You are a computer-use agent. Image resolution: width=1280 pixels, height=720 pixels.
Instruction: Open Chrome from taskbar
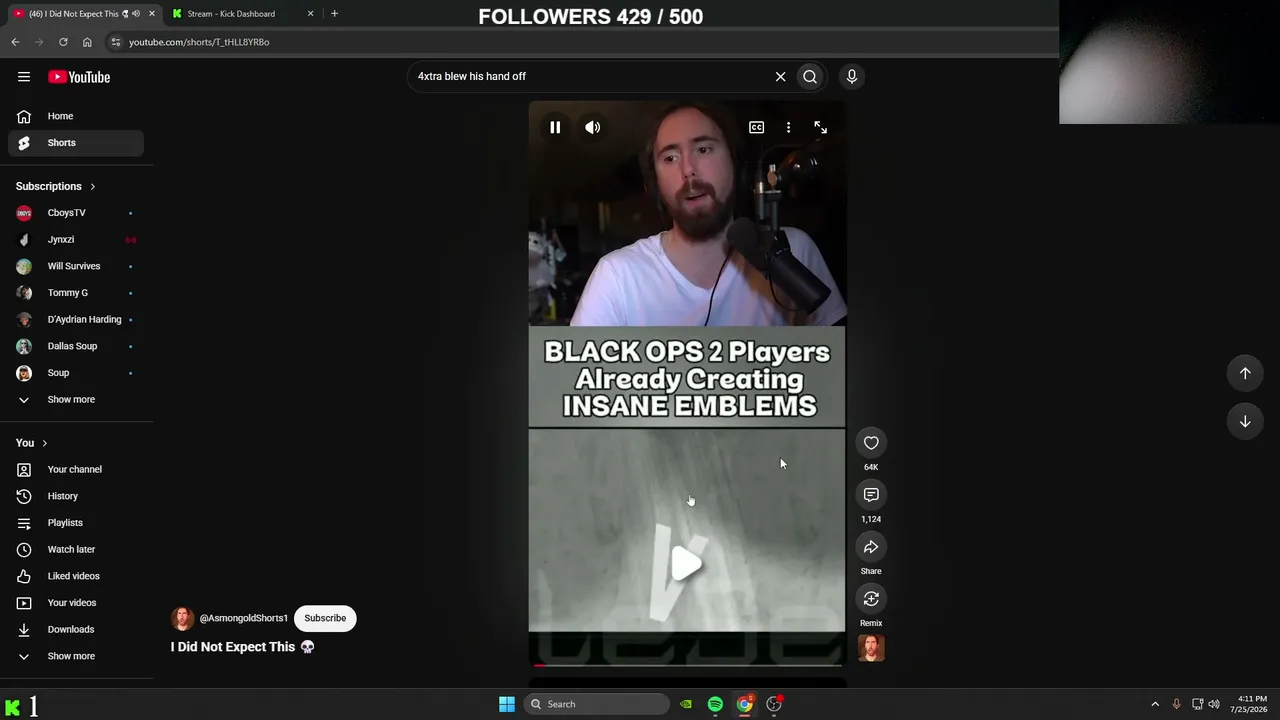pos(745,704)
